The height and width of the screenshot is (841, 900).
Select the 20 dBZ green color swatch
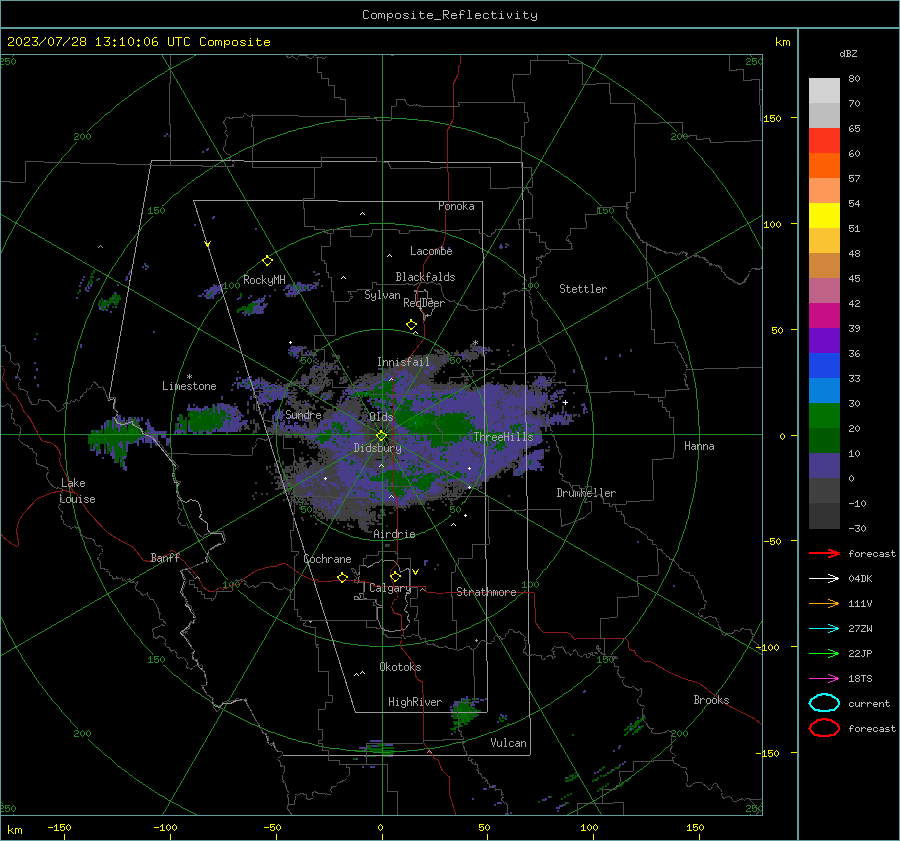pos(824,416)
